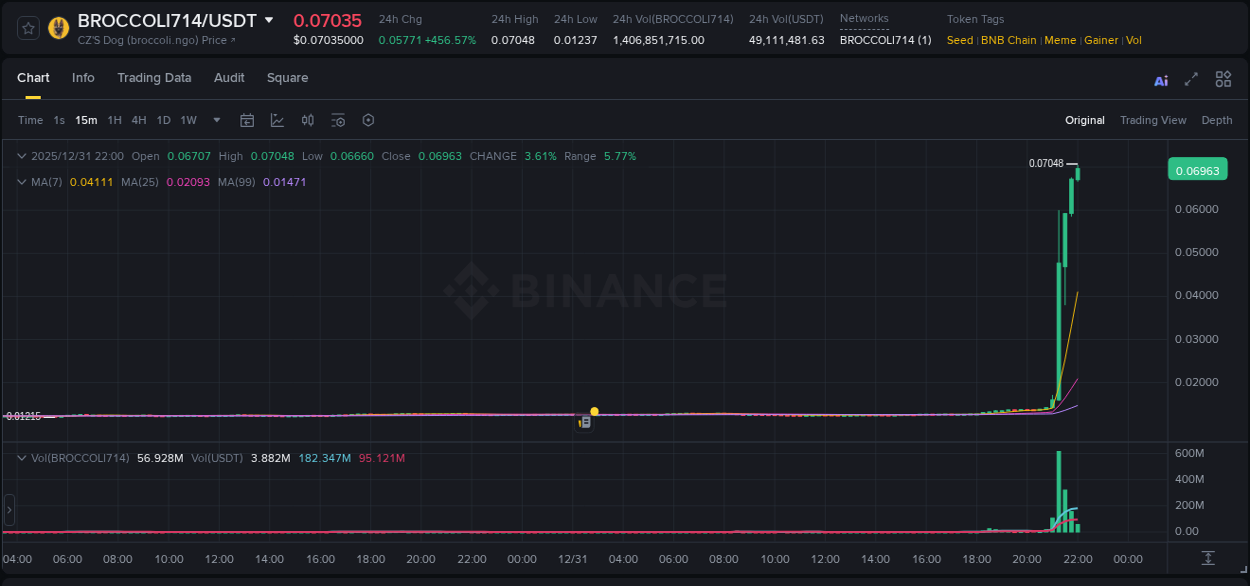This screenshot has height=586, width=1250.
Task: Switch to Depth chart view
Action: tap(1217, 120)
